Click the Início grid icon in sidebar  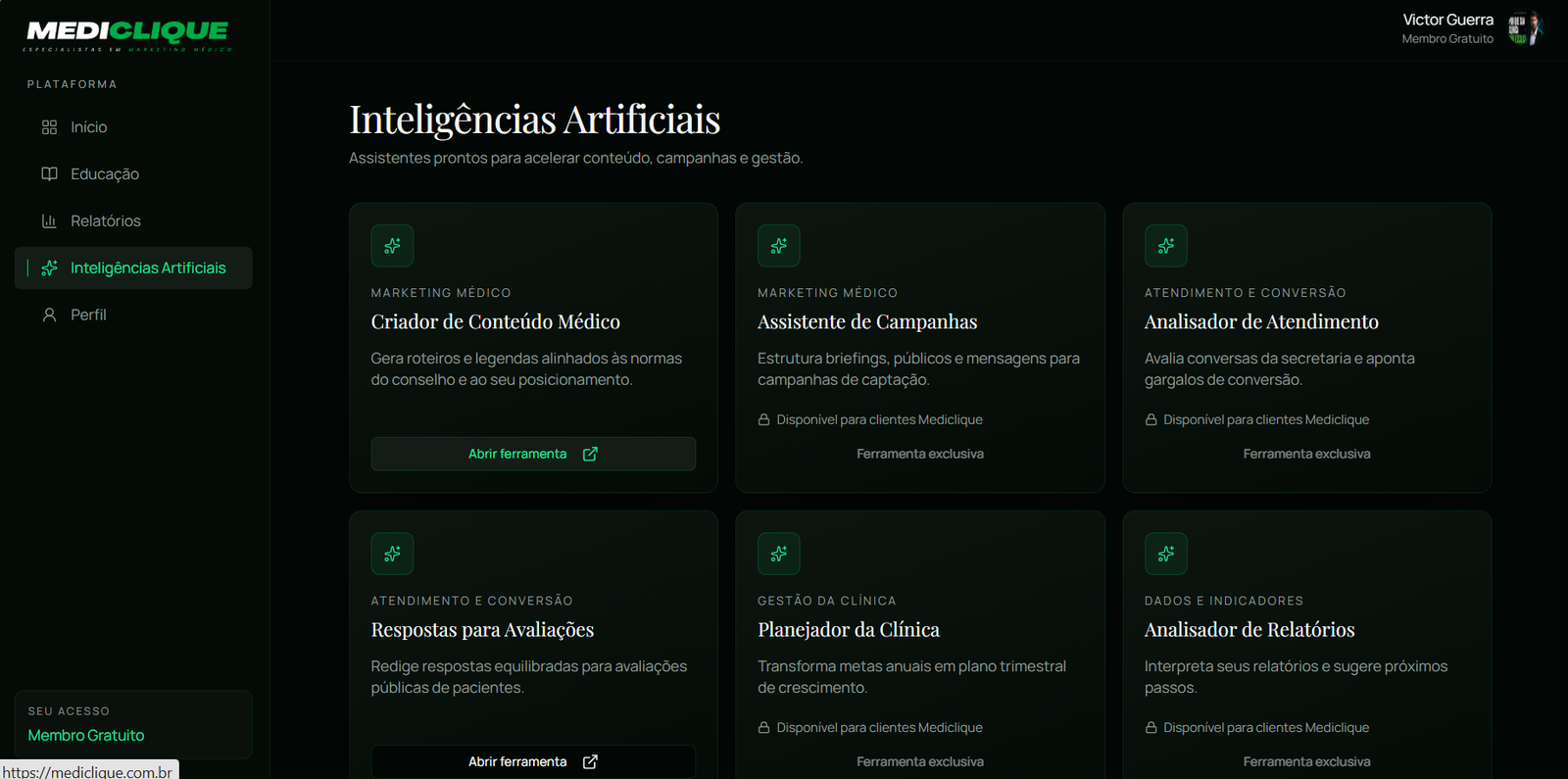pyautogui.click(x=49, y=127)
